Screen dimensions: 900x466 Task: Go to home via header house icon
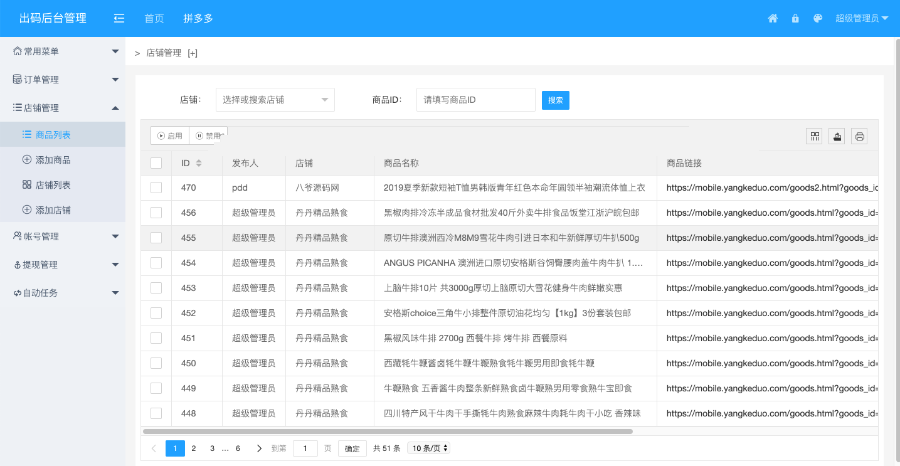tap(773, 18)
